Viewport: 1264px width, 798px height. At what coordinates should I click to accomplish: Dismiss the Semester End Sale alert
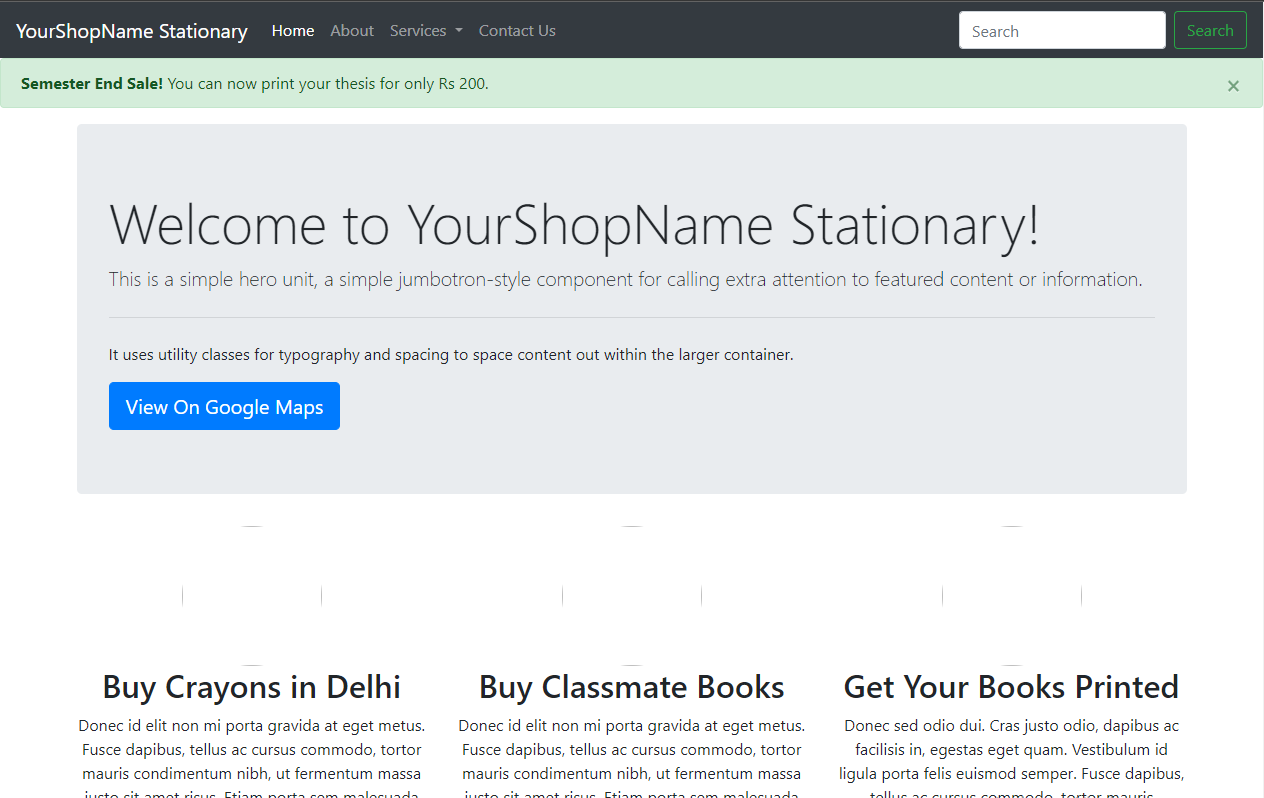point(1233,86)
